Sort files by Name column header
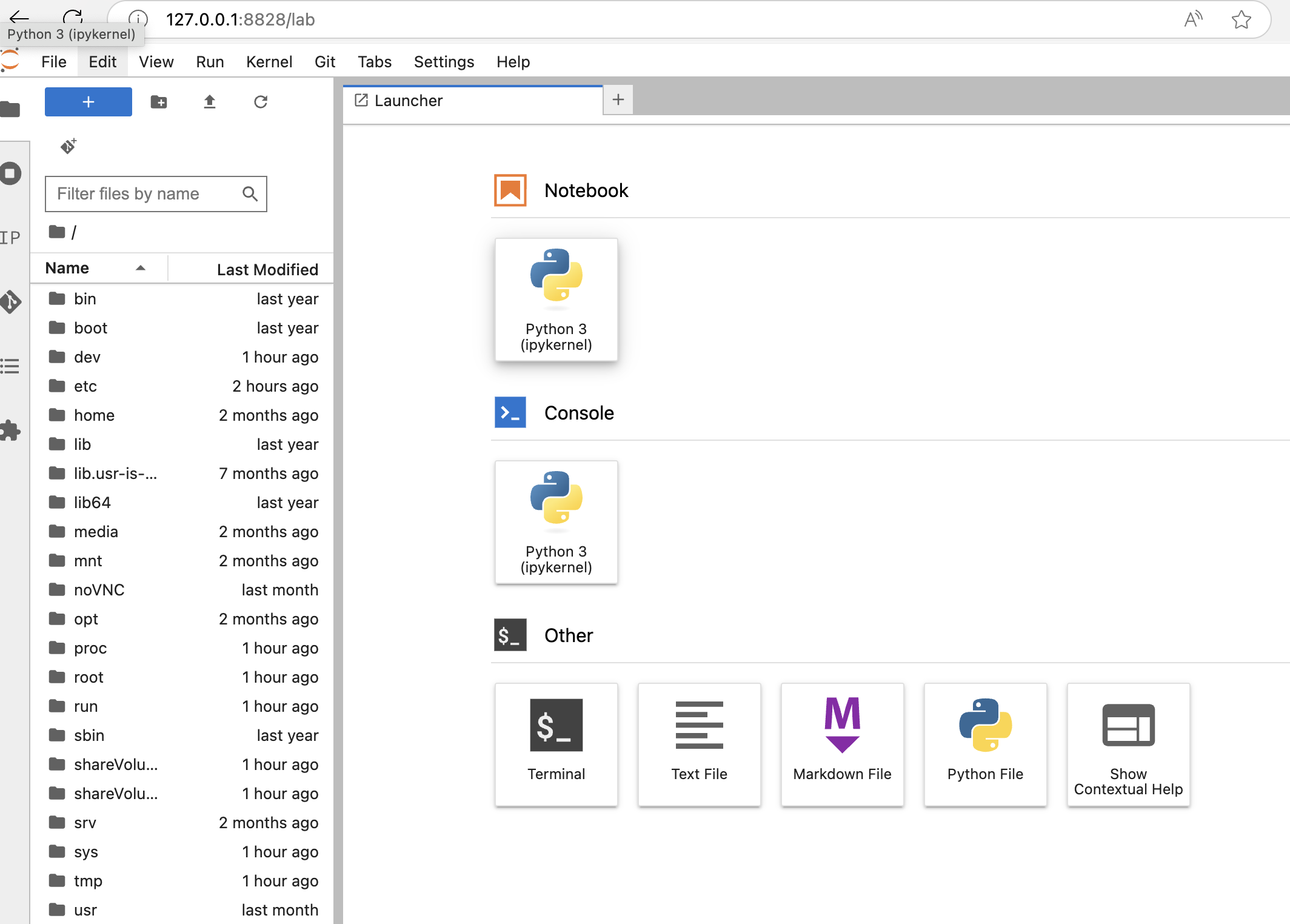The height and width of the screenshot is (924, 1290). point(99,268)
